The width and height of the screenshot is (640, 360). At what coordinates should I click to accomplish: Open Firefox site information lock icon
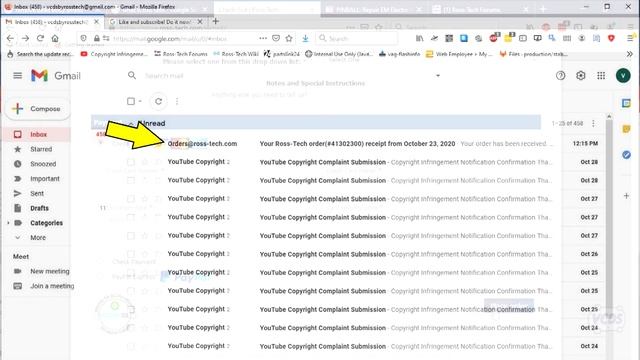(x=97, y=38)
